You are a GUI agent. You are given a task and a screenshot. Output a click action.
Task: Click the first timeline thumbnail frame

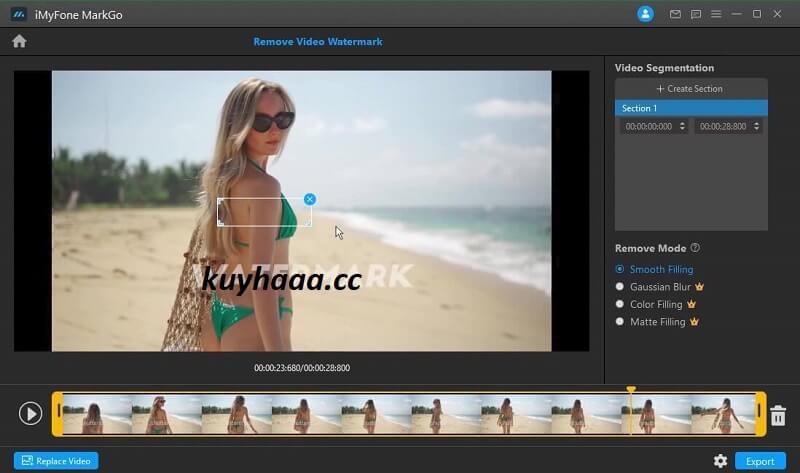click(x=97, y=414)
